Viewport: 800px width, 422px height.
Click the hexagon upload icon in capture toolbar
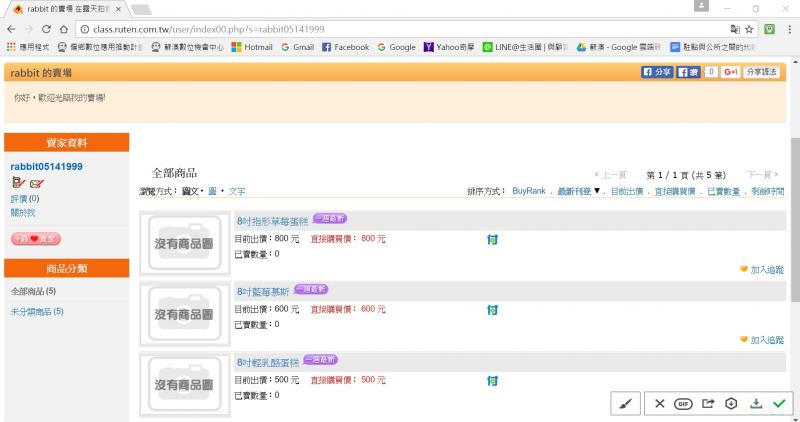click(731, 404)
